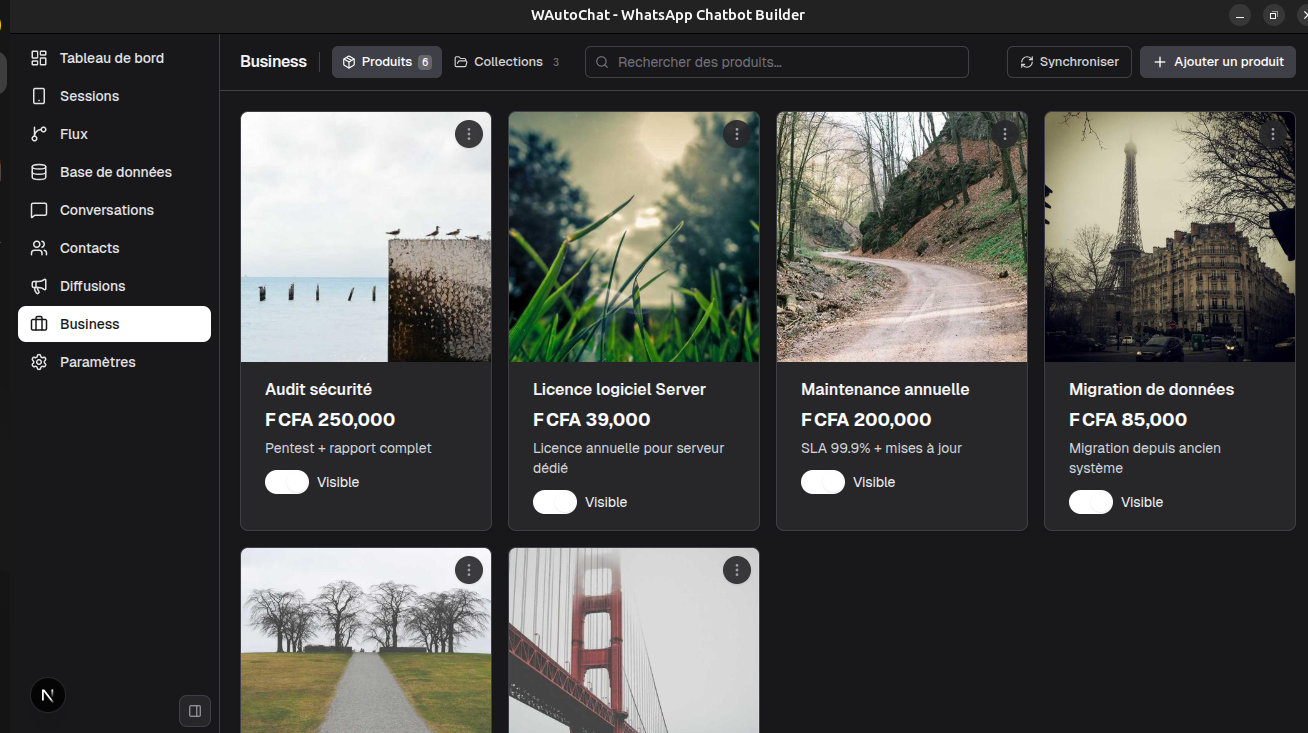Click the Sessions phone icon

(39, 96)
